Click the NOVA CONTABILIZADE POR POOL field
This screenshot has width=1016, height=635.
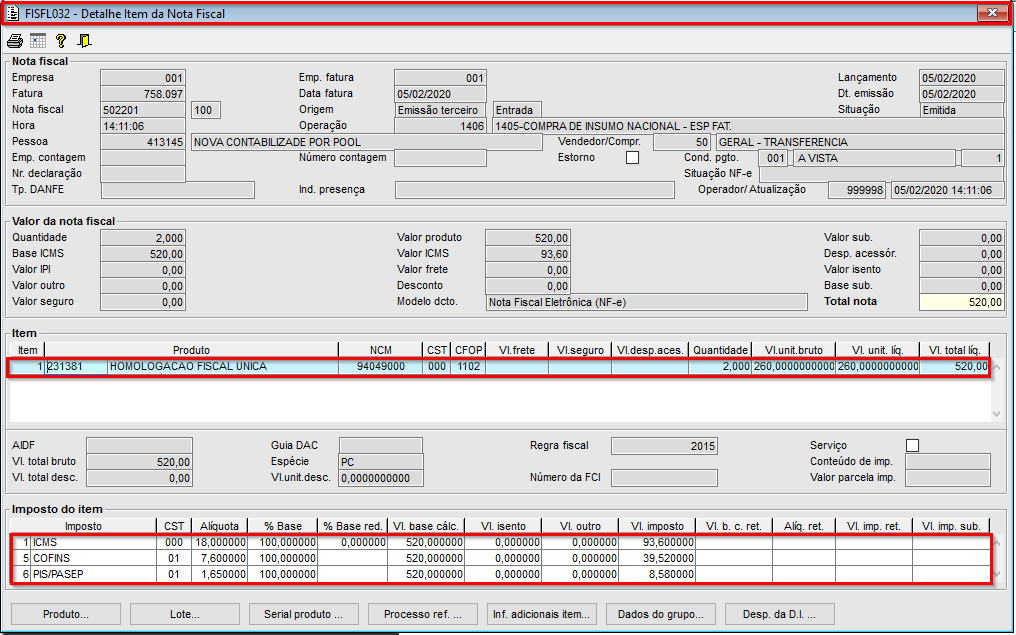tap(367, 142)
